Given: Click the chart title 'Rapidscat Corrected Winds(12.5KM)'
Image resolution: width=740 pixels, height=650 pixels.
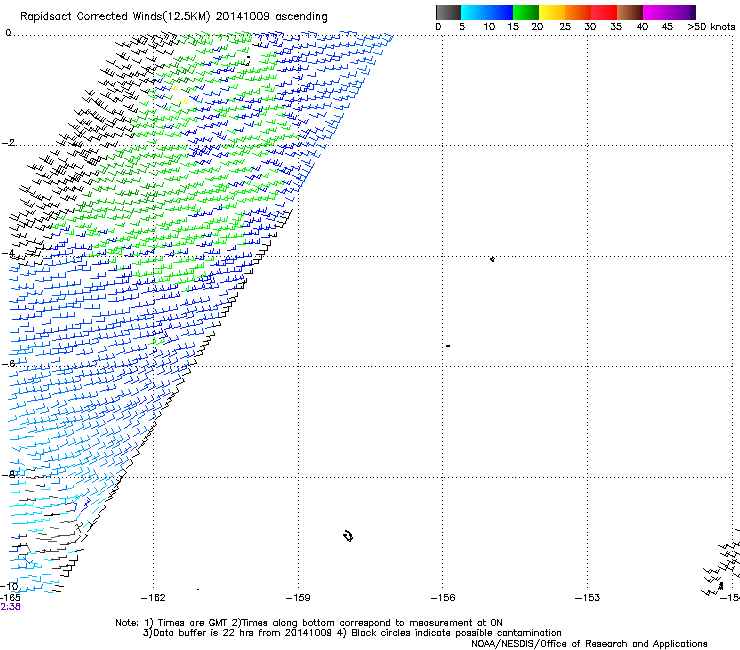Looking at the screenshot, I should point(115,17).
